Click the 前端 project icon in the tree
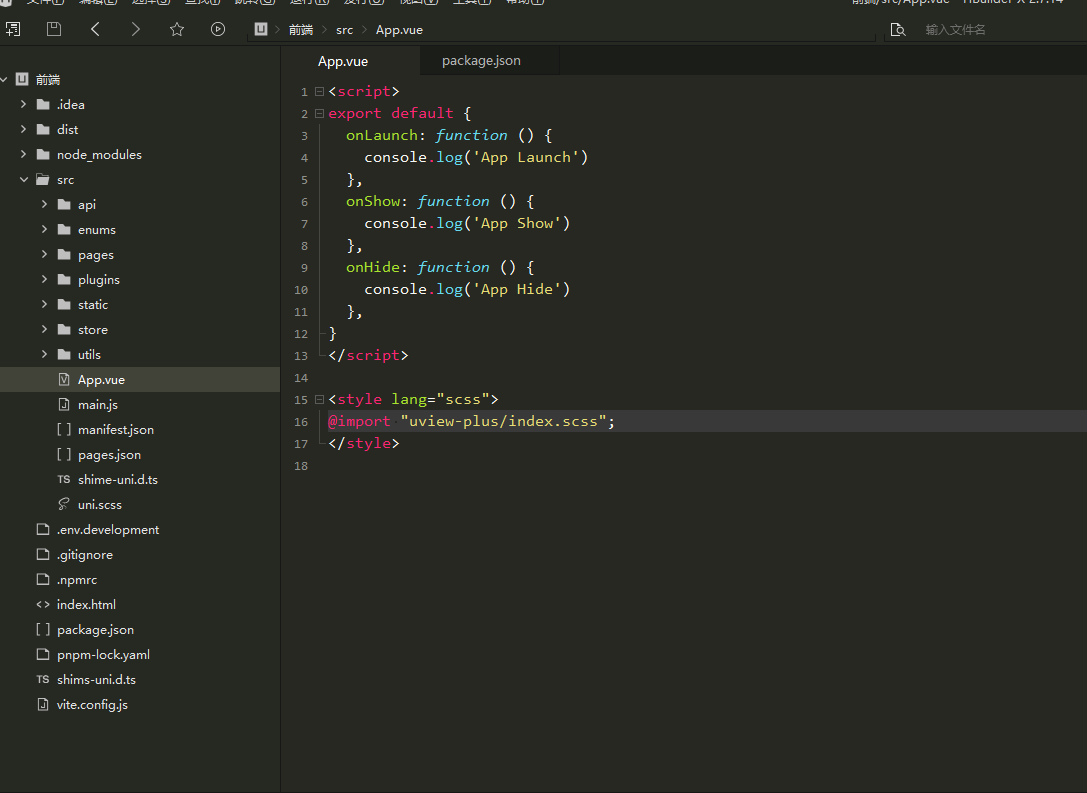 pos(22,79)
